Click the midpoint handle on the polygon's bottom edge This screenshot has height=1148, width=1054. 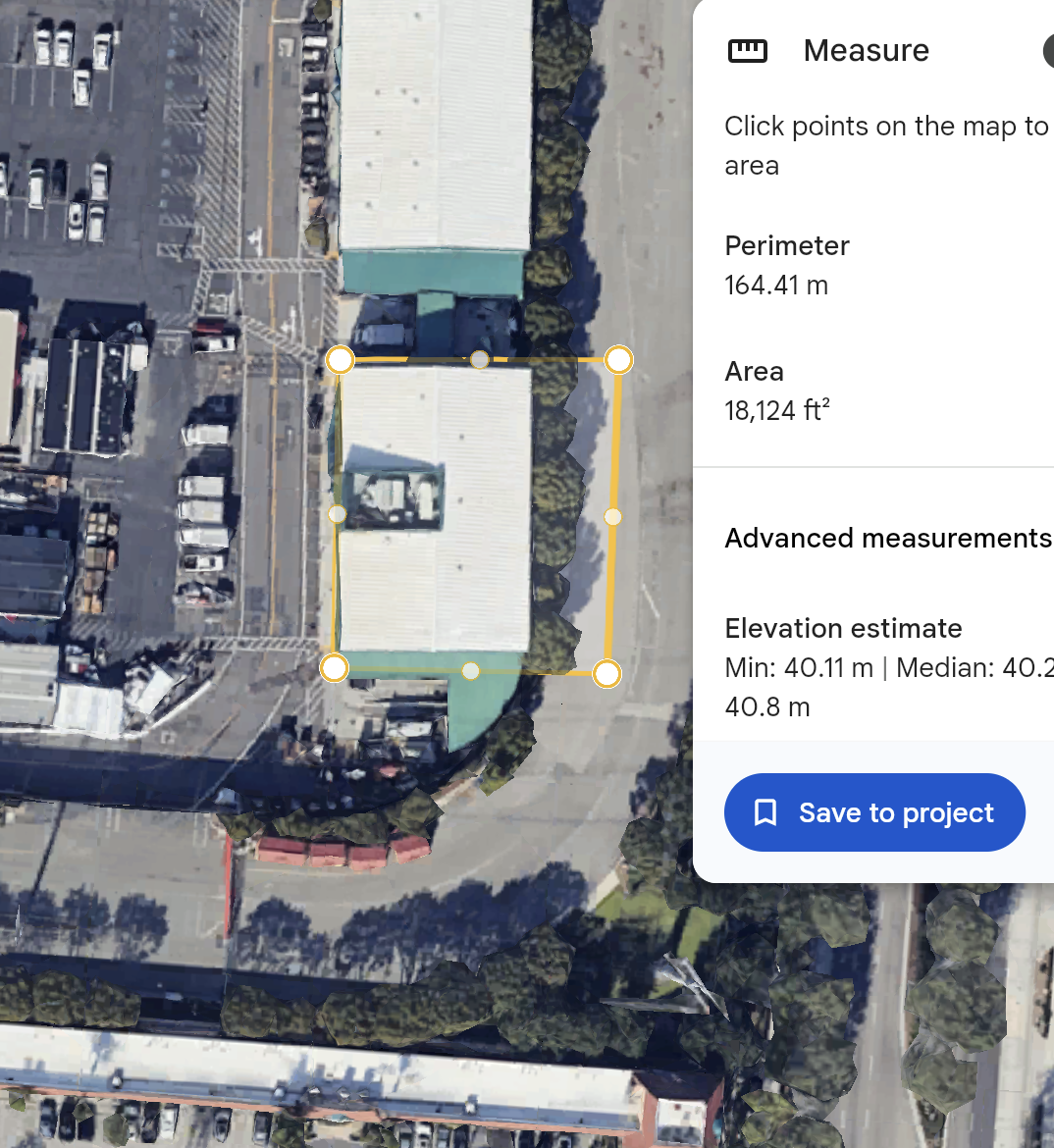470,670
